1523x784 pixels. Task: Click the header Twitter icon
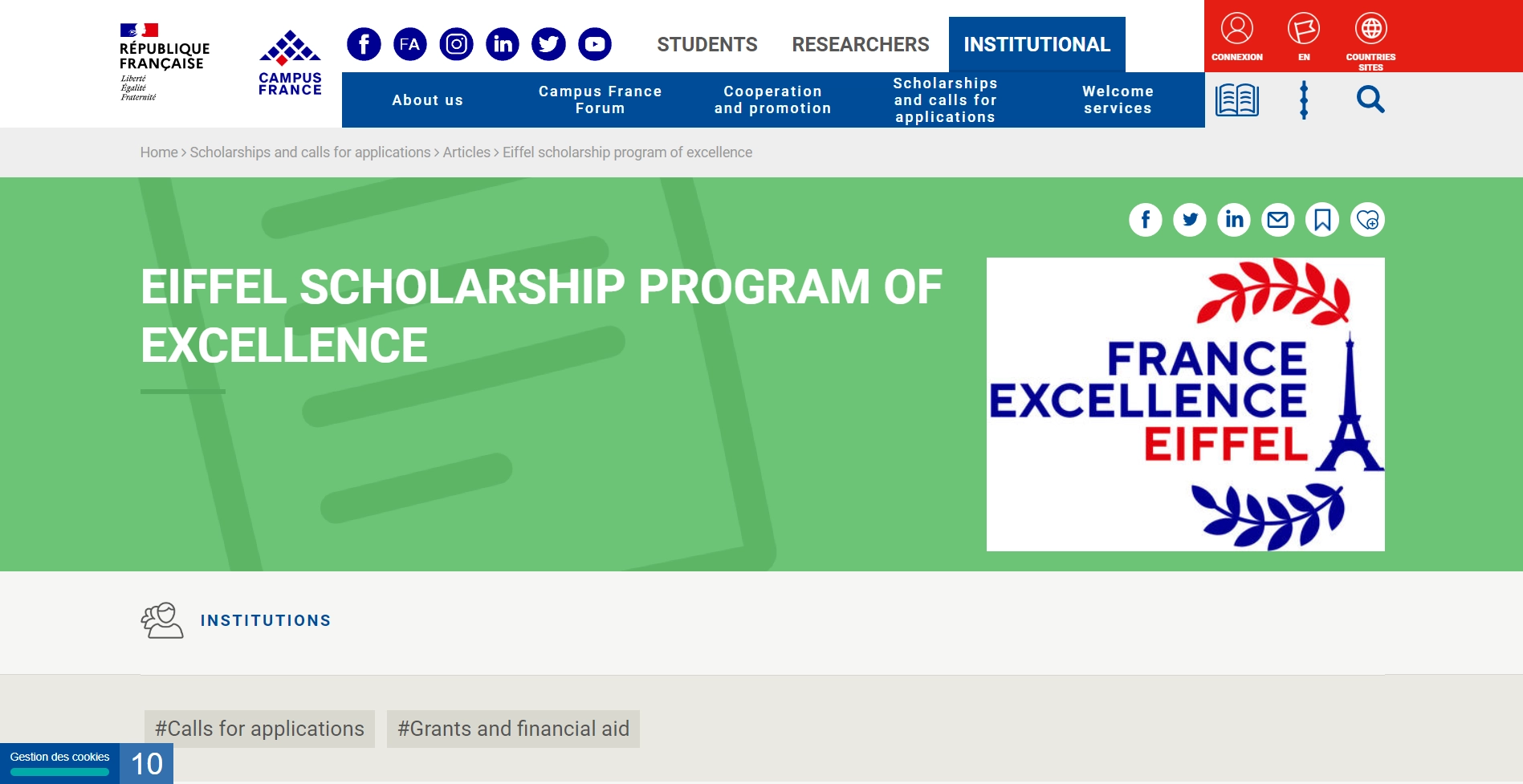[x=548, y=44]
